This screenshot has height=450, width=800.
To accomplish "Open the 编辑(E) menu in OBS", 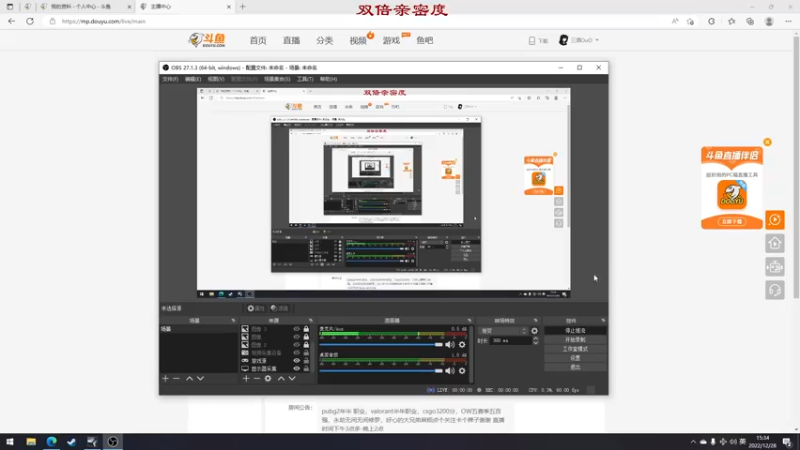I will coord(193,79).
